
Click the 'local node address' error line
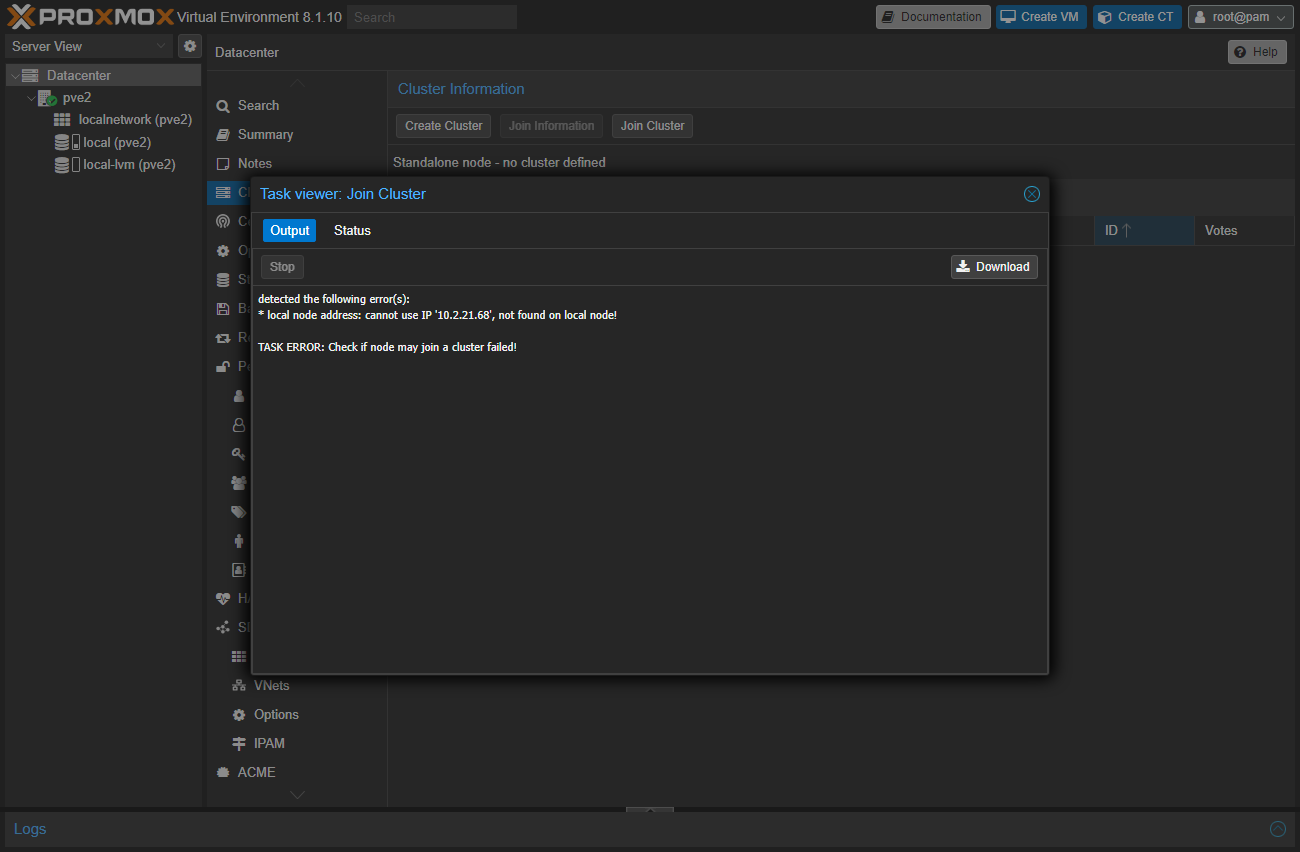[x=437, y=315]
